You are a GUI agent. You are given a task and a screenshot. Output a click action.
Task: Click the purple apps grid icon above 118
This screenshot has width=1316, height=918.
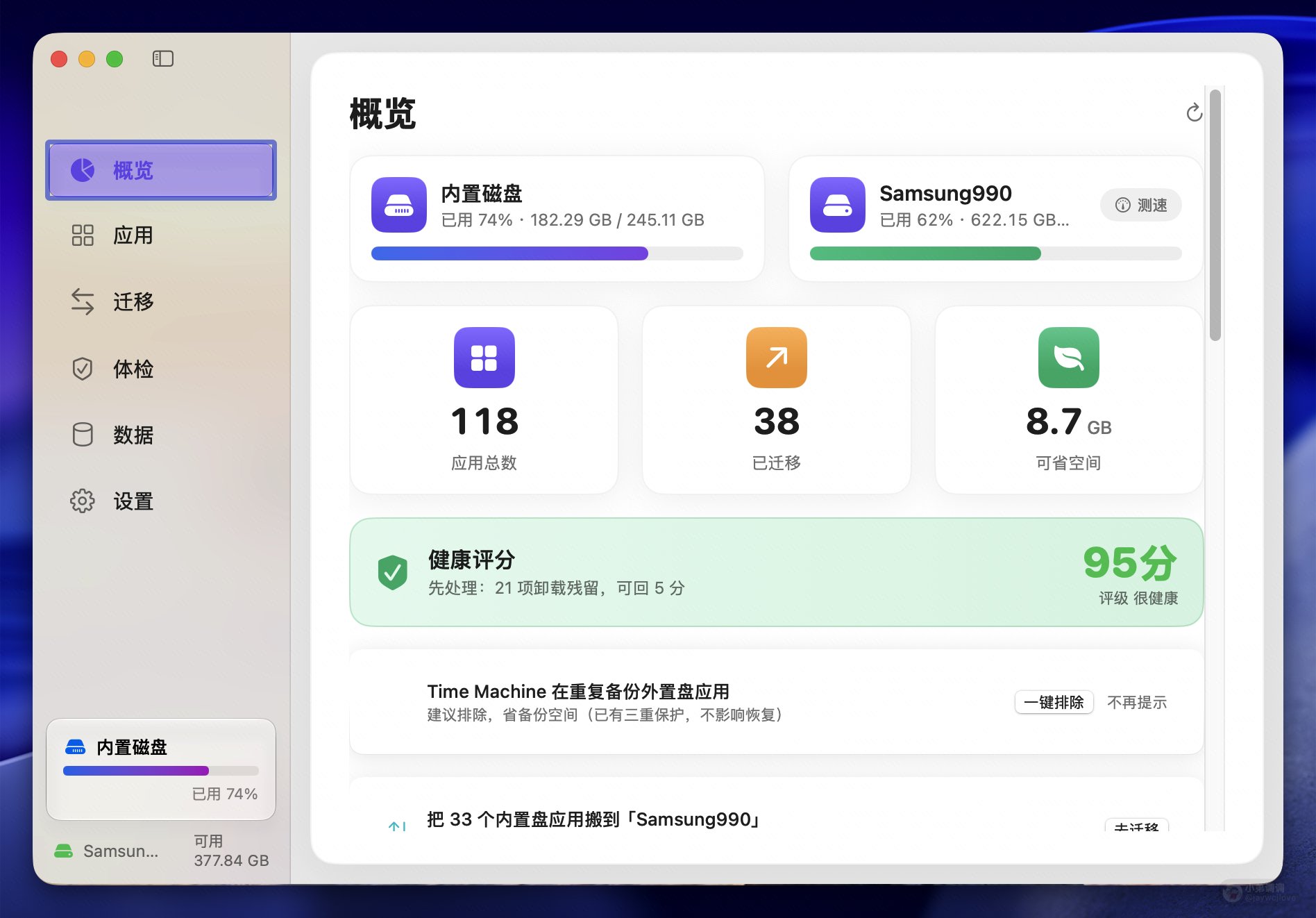tap(484, 358)
